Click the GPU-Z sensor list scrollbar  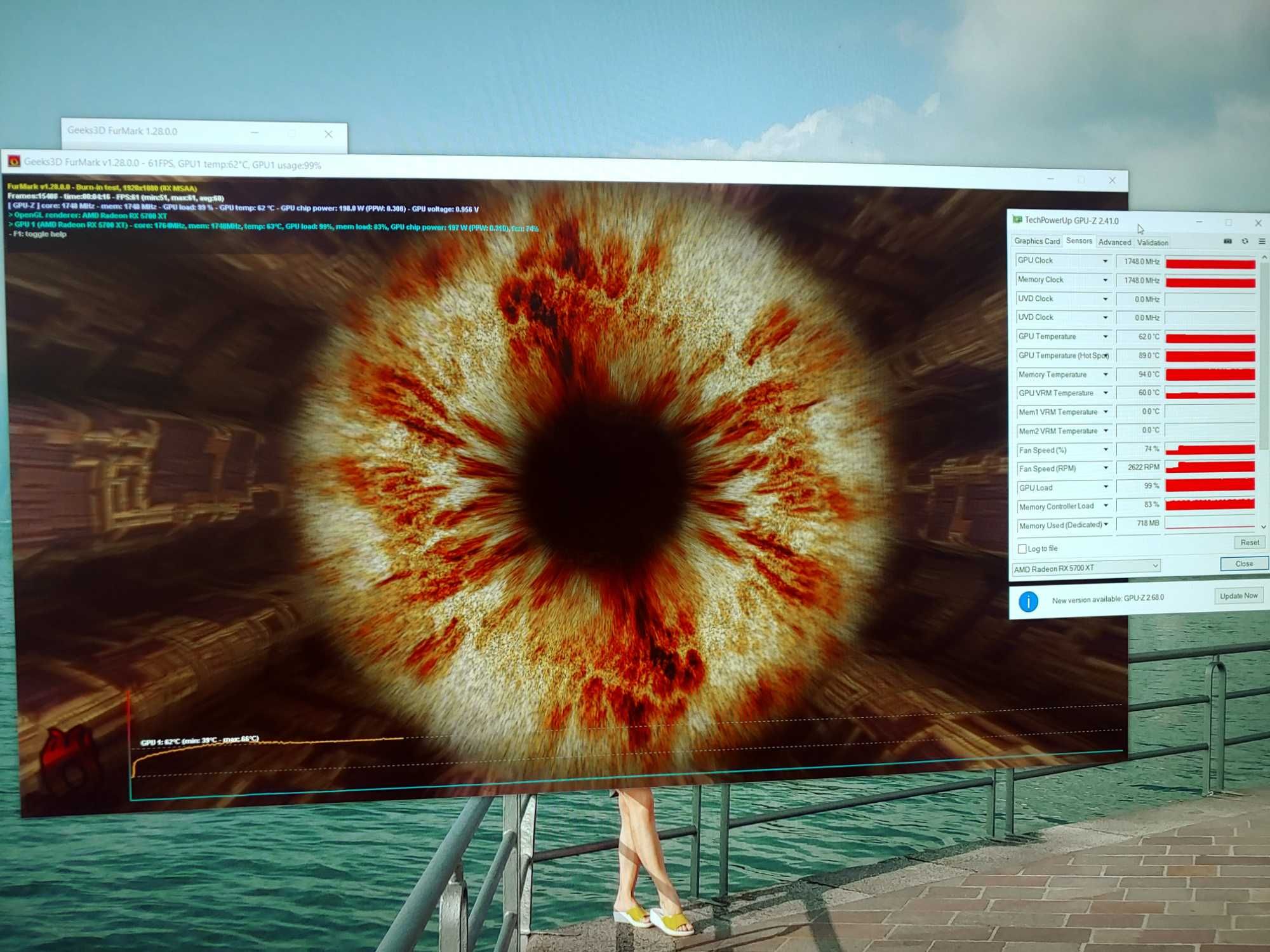(x=1264, y=355)
